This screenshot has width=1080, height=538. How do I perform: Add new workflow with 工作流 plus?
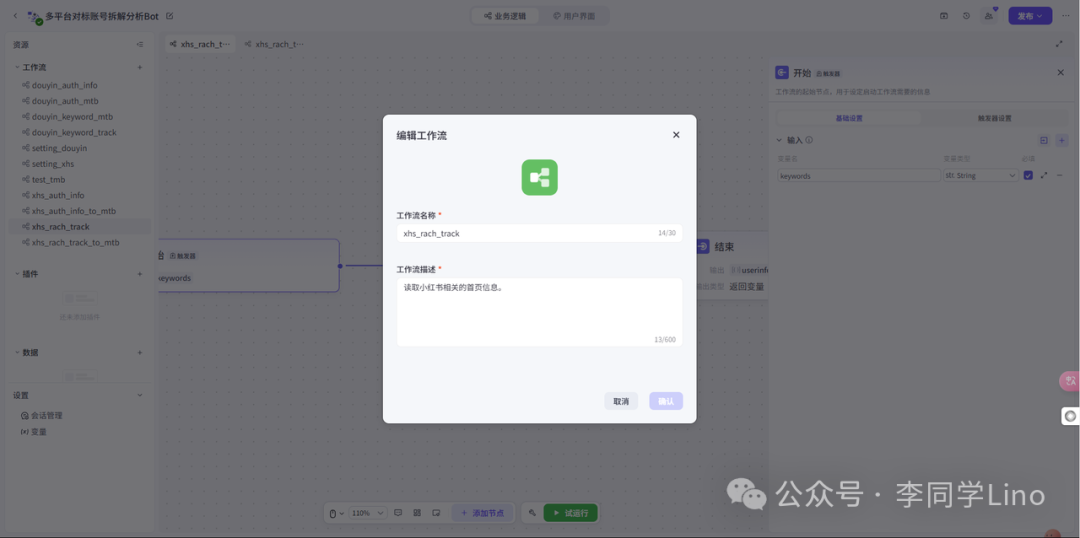click(140, 68)
